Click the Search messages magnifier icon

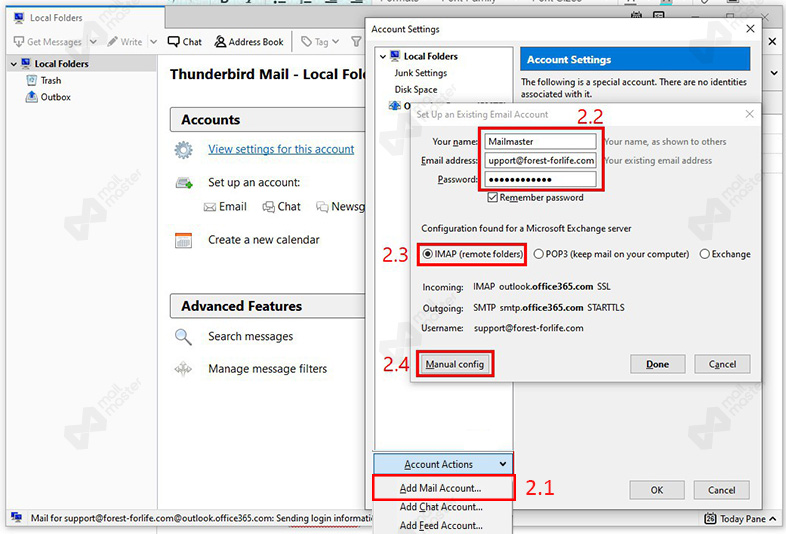click(183, 337)
